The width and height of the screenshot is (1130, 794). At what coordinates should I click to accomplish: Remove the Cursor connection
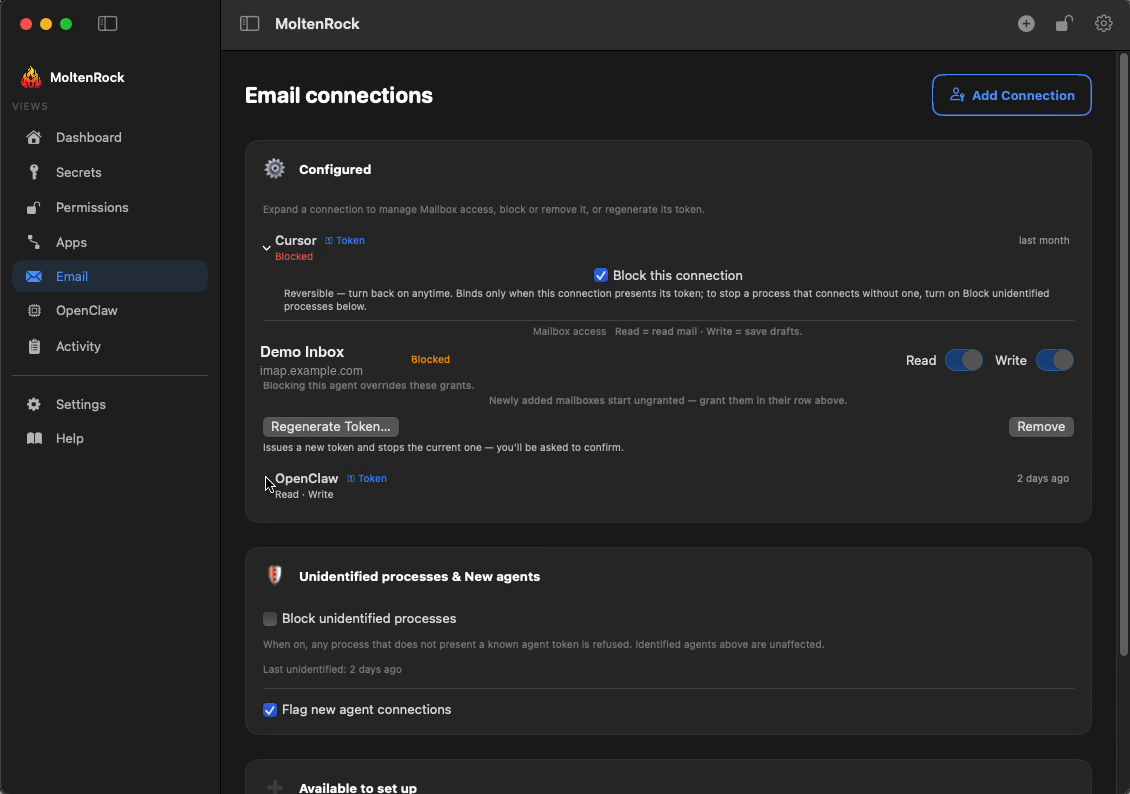[x=1041, y=427]
